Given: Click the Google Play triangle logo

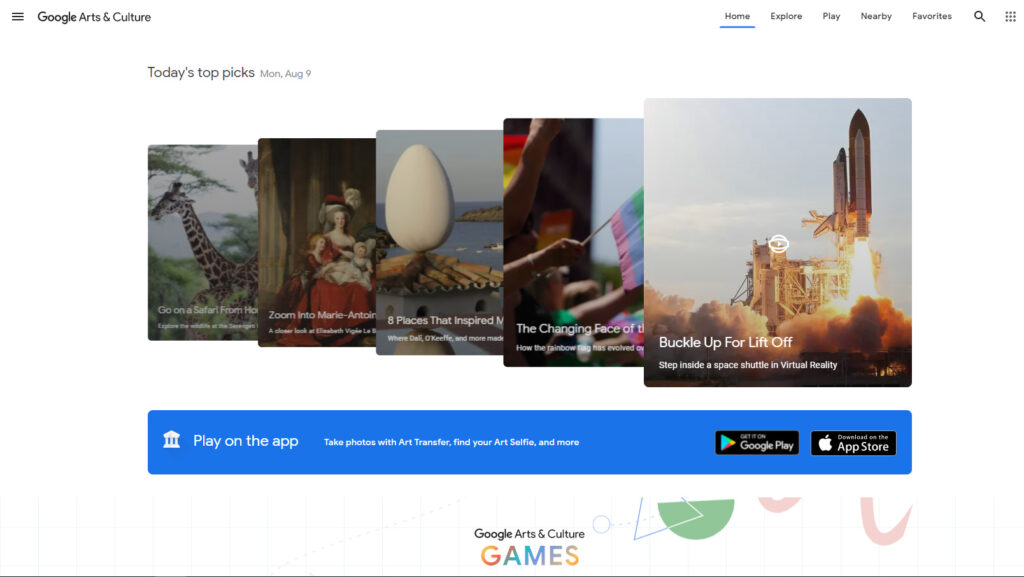Looking at the screenshot, I should point(727,443).
